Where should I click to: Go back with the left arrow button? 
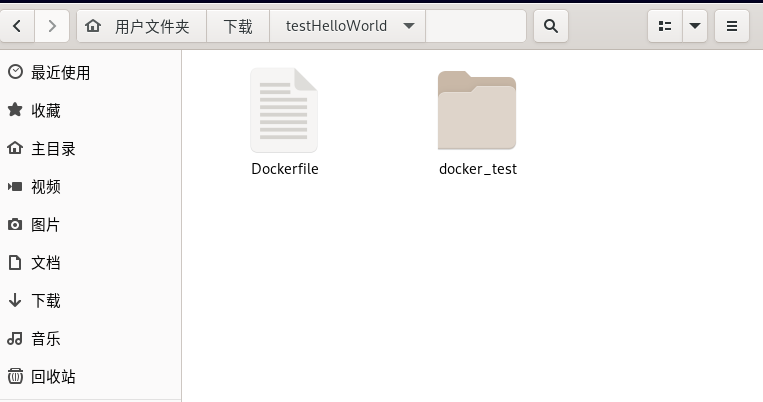[17, 26]
